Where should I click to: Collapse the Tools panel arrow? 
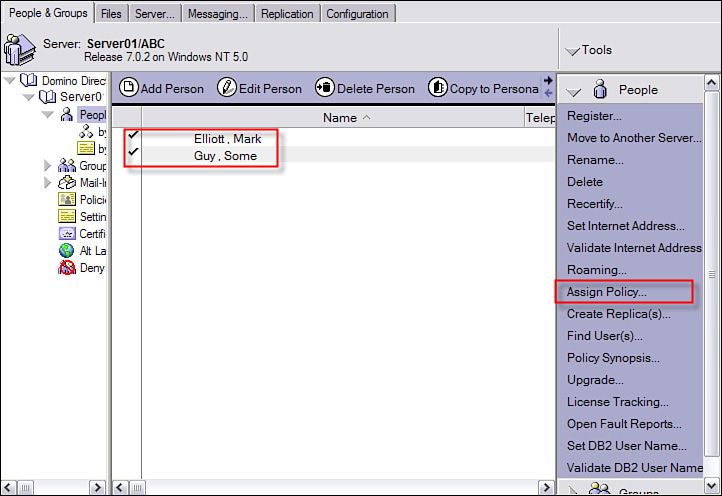(572, 51)
